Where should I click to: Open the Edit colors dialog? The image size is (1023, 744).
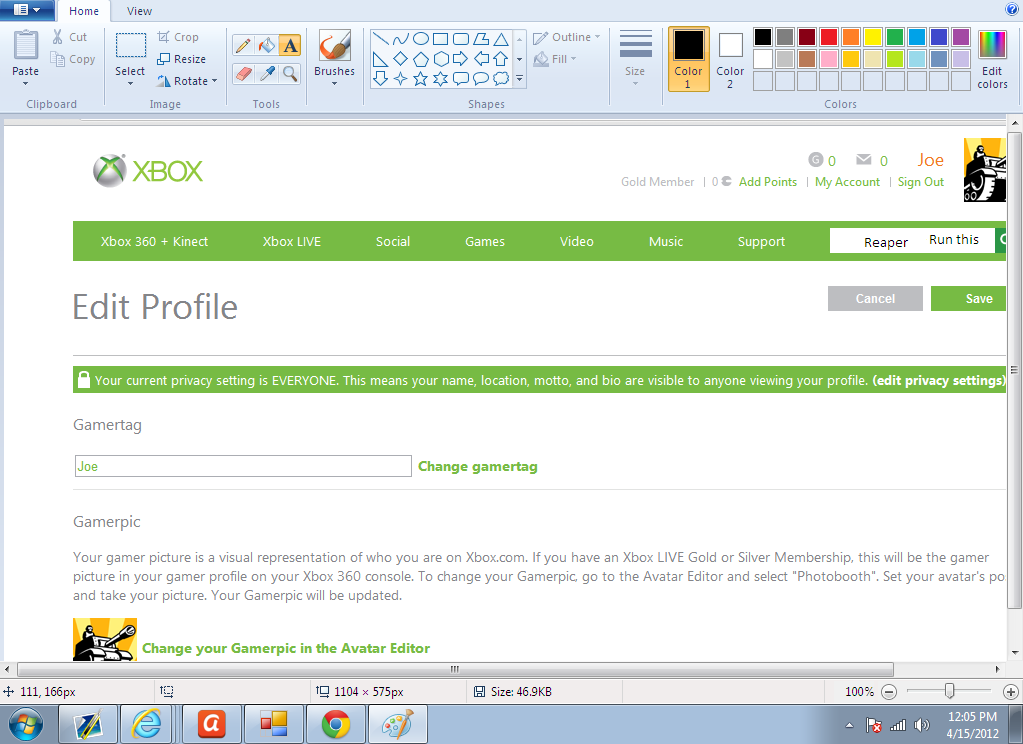point(992,60)
